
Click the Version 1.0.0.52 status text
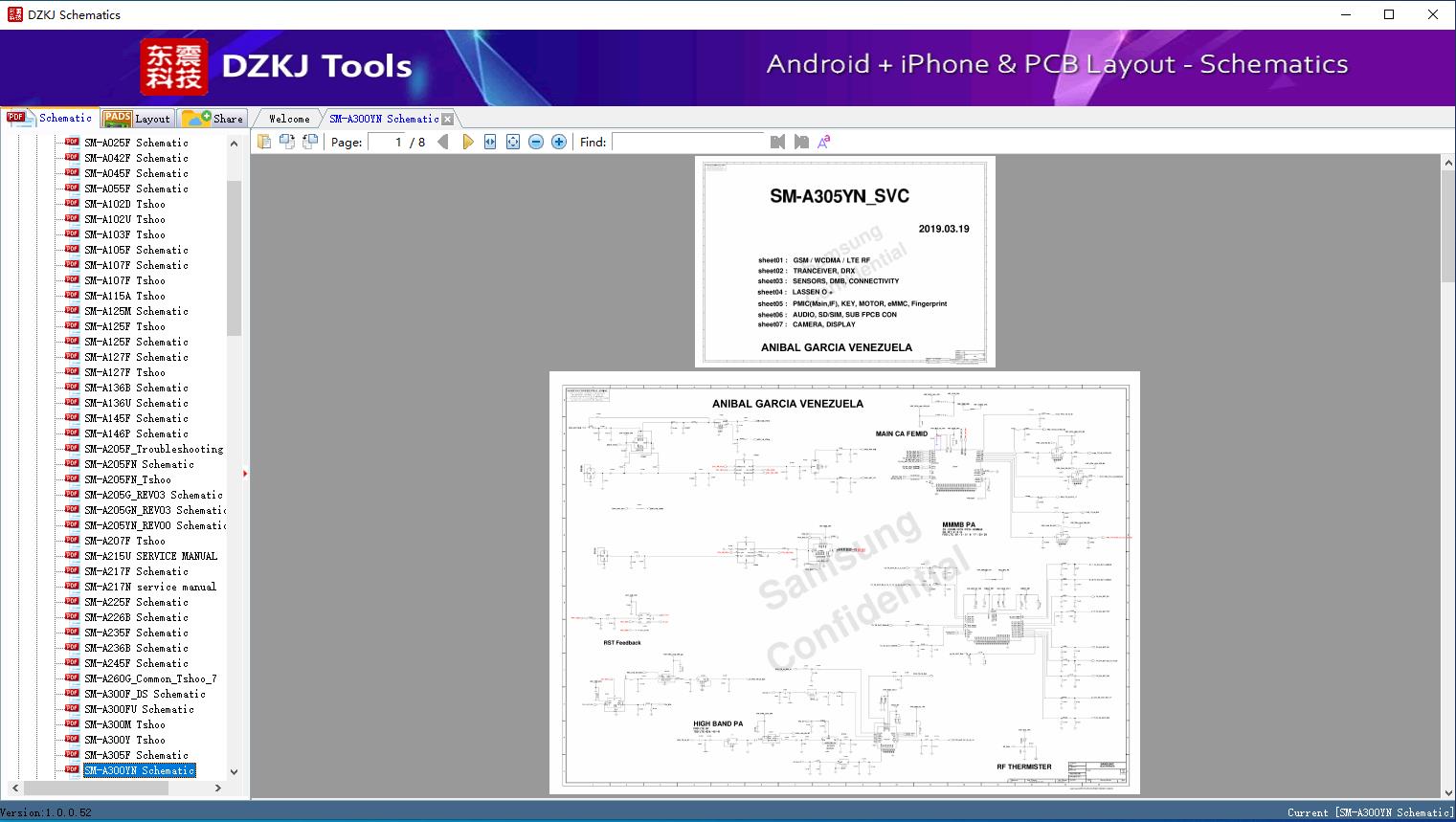(x=47, y=812)
